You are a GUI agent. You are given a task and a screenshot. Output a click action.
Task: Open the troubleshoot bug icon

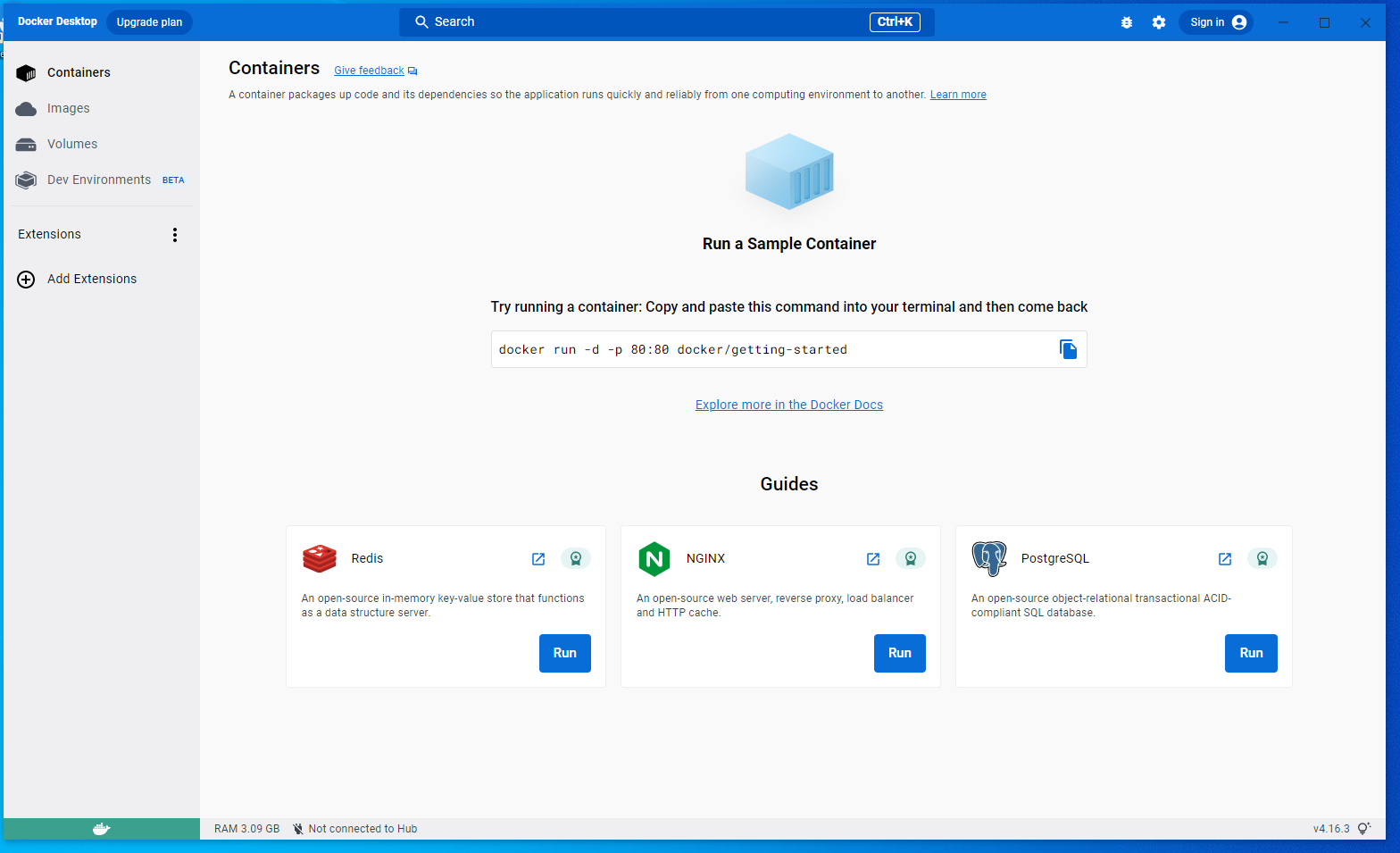tap(1127, 22)
